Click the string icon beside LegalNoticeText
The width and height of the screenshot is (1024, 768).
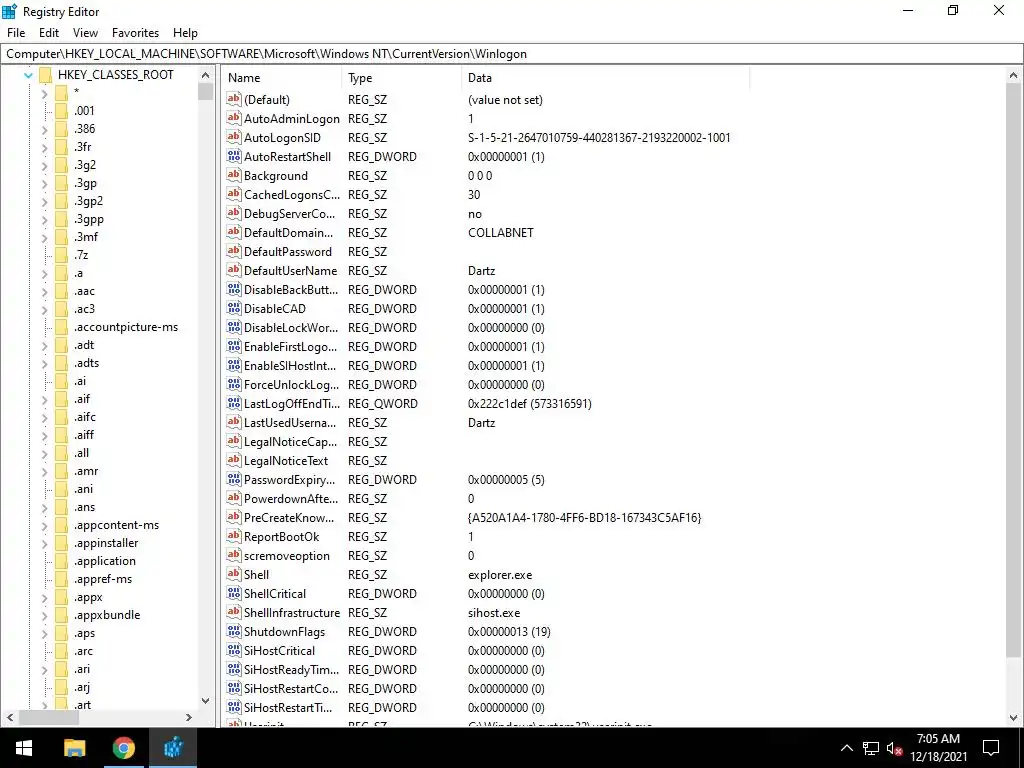click(x=234, y=460)
